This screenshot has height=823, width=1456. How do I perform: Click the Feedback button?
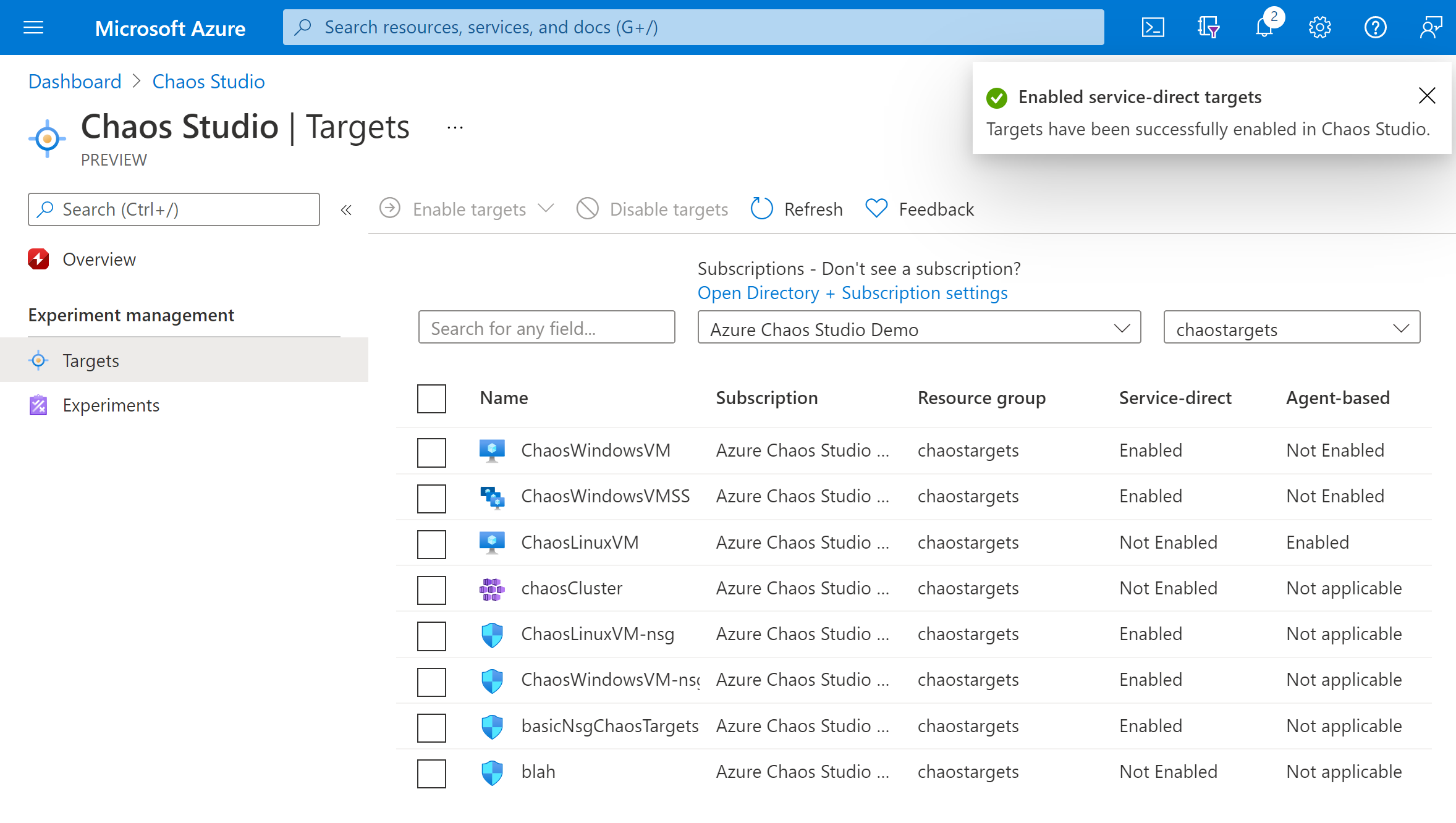point(920,208)
